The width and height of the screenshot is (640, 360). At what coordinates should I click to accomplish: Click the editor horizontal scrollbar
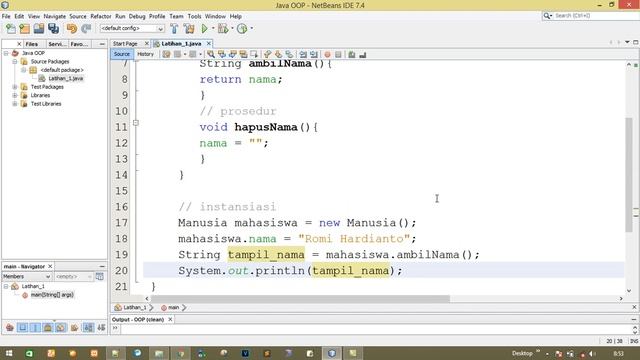click(300, 299)
